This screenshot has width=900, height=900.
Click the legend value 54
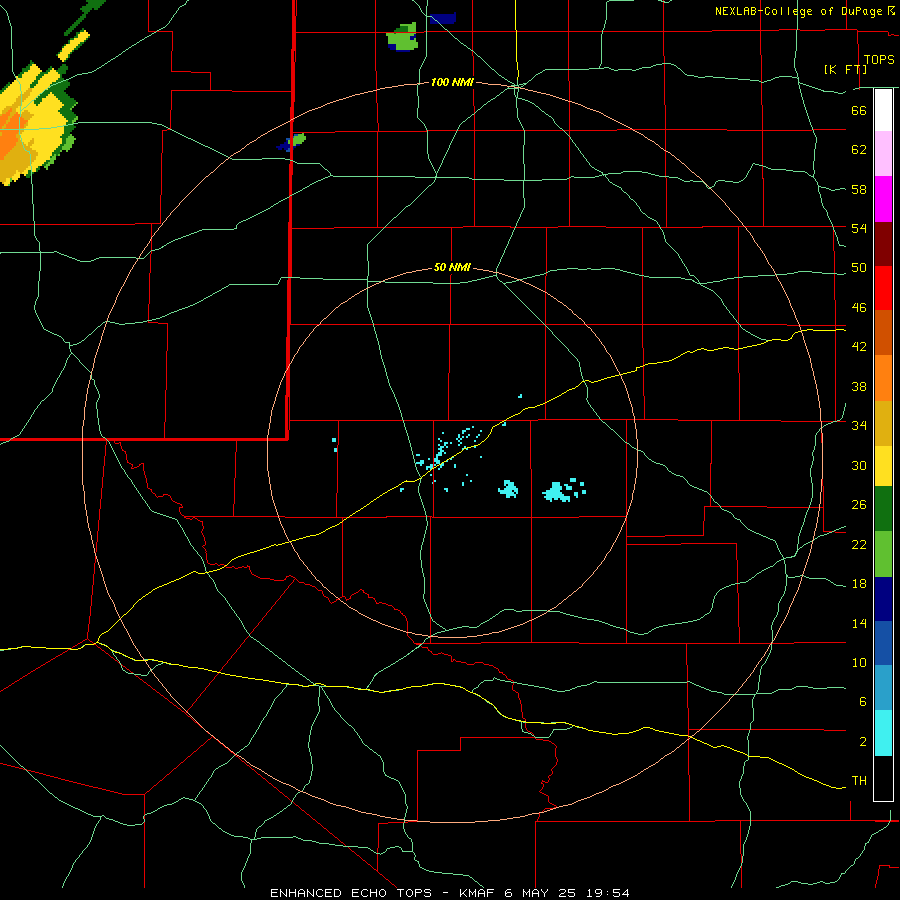[859, 228]
